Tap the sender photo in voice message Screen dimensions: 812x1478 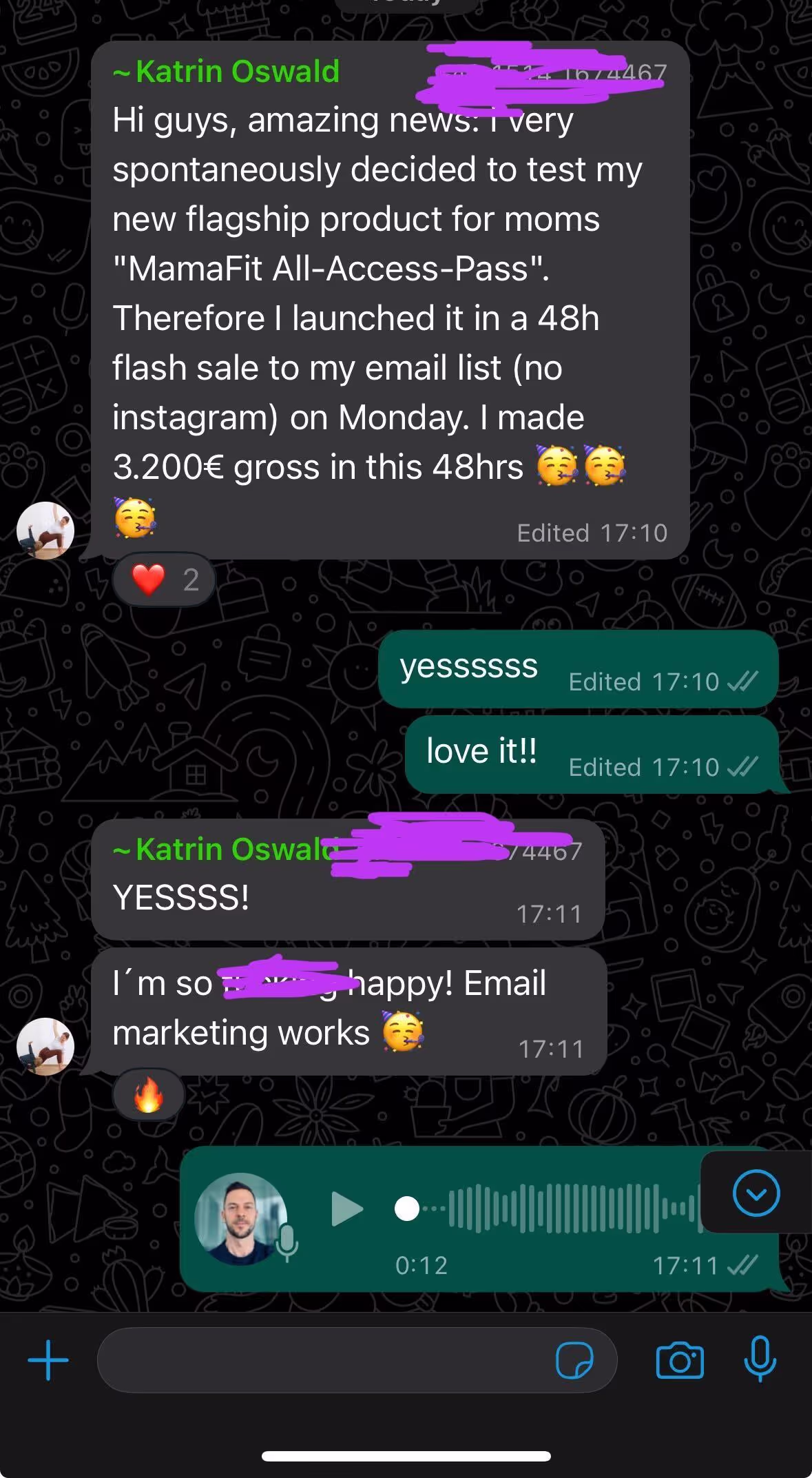click(241, 1219)
